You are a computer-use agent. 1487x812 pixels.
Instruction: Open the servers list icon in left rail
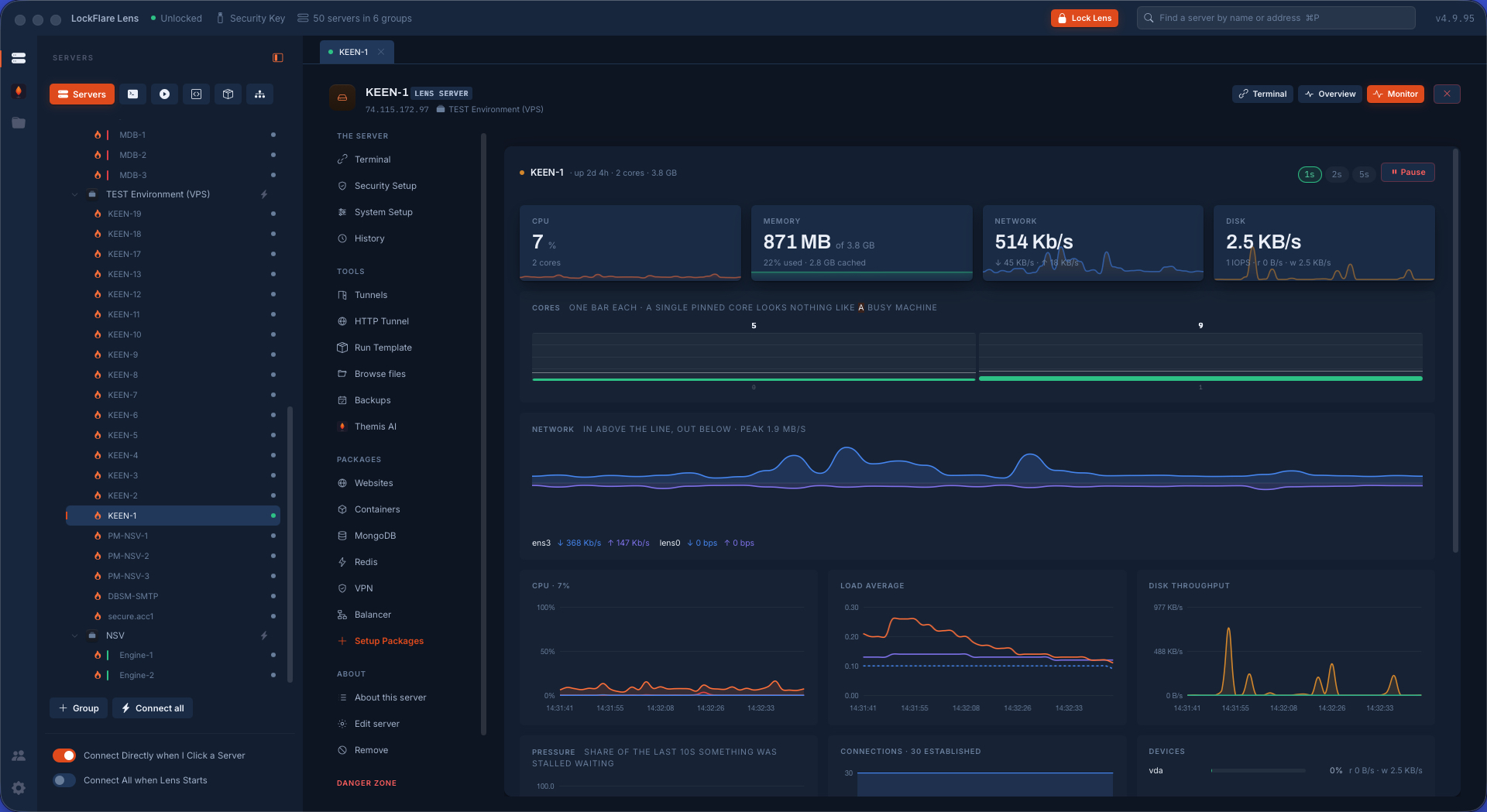point(19,58)
